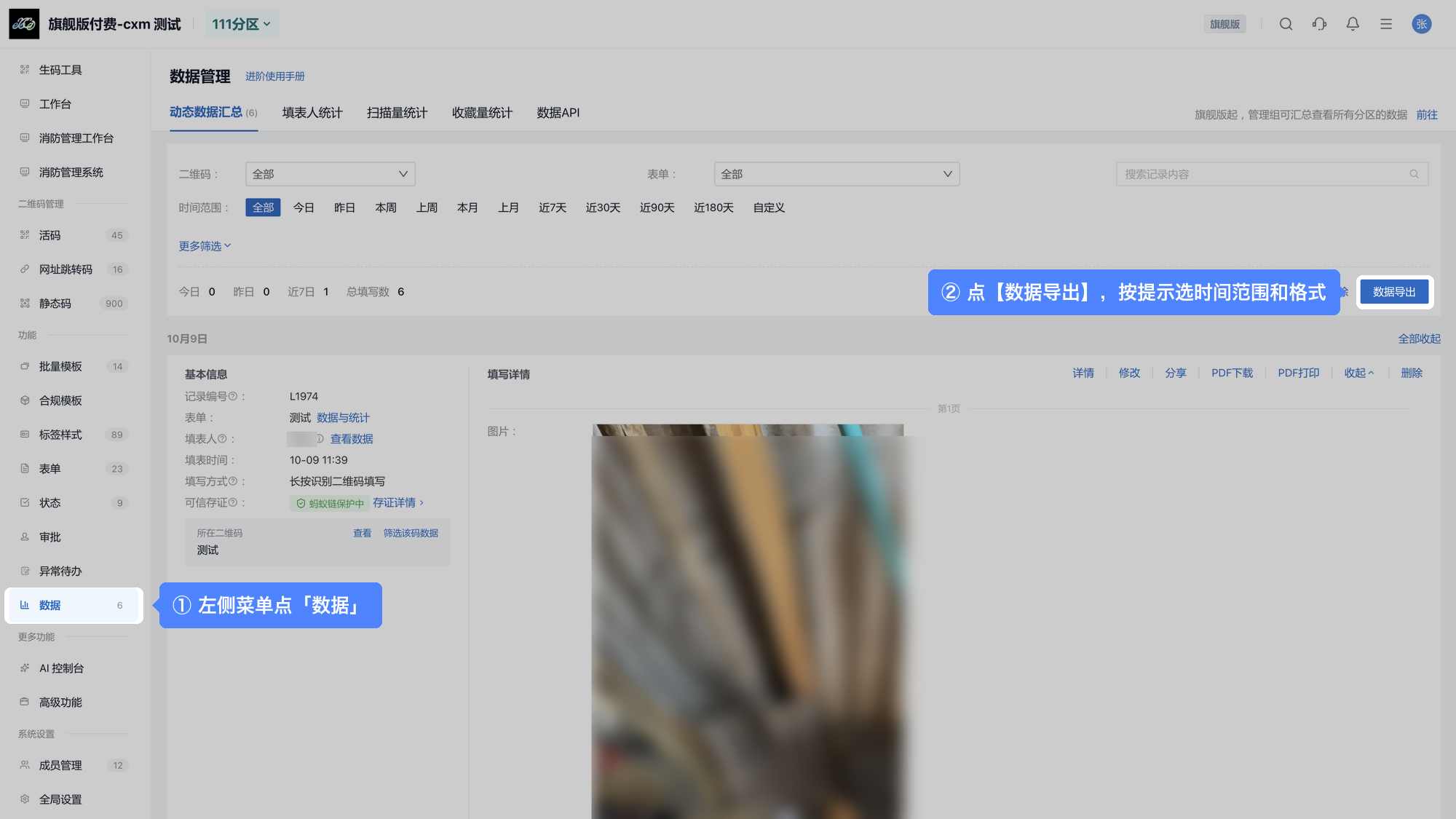Open 进阶使用手册 link

point(274,76)
